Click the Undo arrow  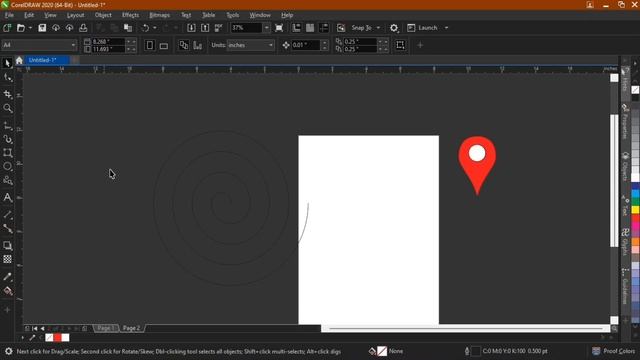point(145,28)
